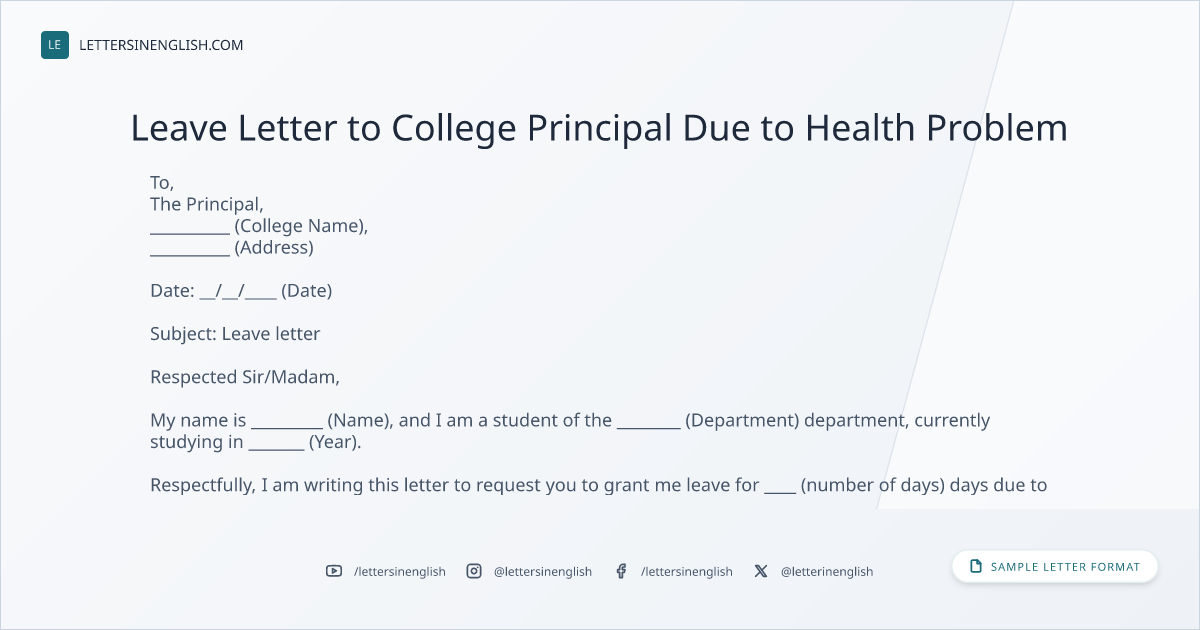Open the /lettersinenglish Facebook handle
The height and width of the screenshot is (630, 1200).
(687, 571)
